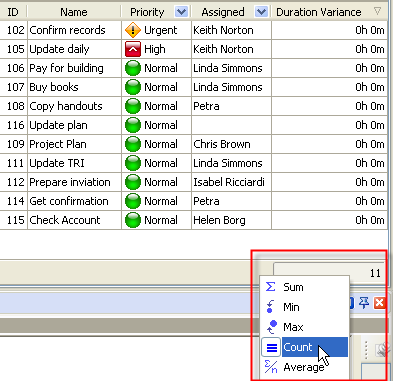The image size is (393, 381).
Task: Choose Average from the summary menu
Action: [305, 367]
